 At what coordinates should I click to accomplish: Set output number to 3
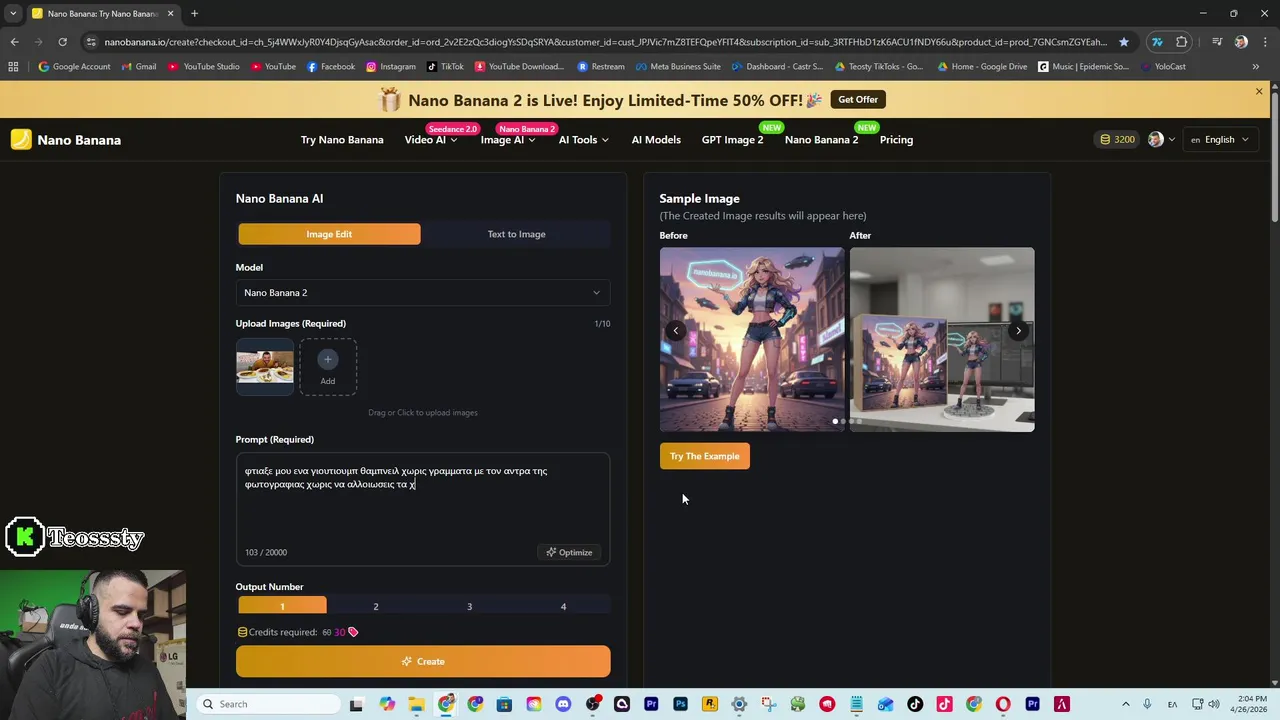[469, 606]
